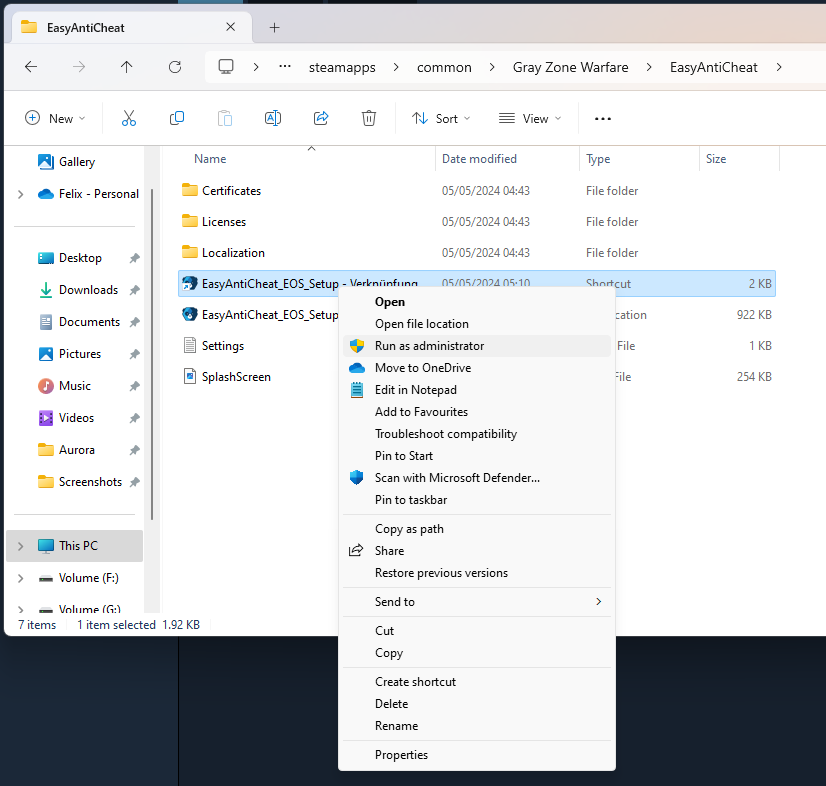Click the Paste clipboard toolbar icon

pyautogui.click(x=225, y=119)
